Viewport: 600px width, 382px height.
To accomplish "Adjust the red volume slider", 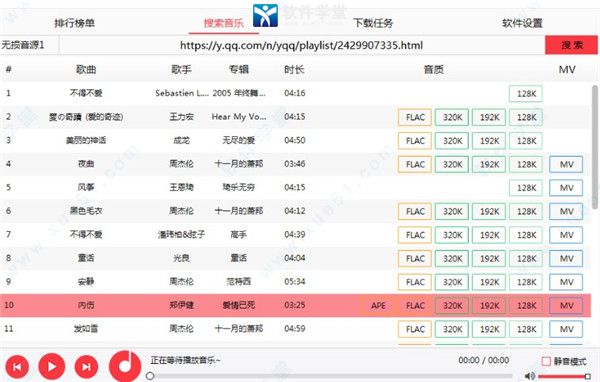I will point(564,377).
